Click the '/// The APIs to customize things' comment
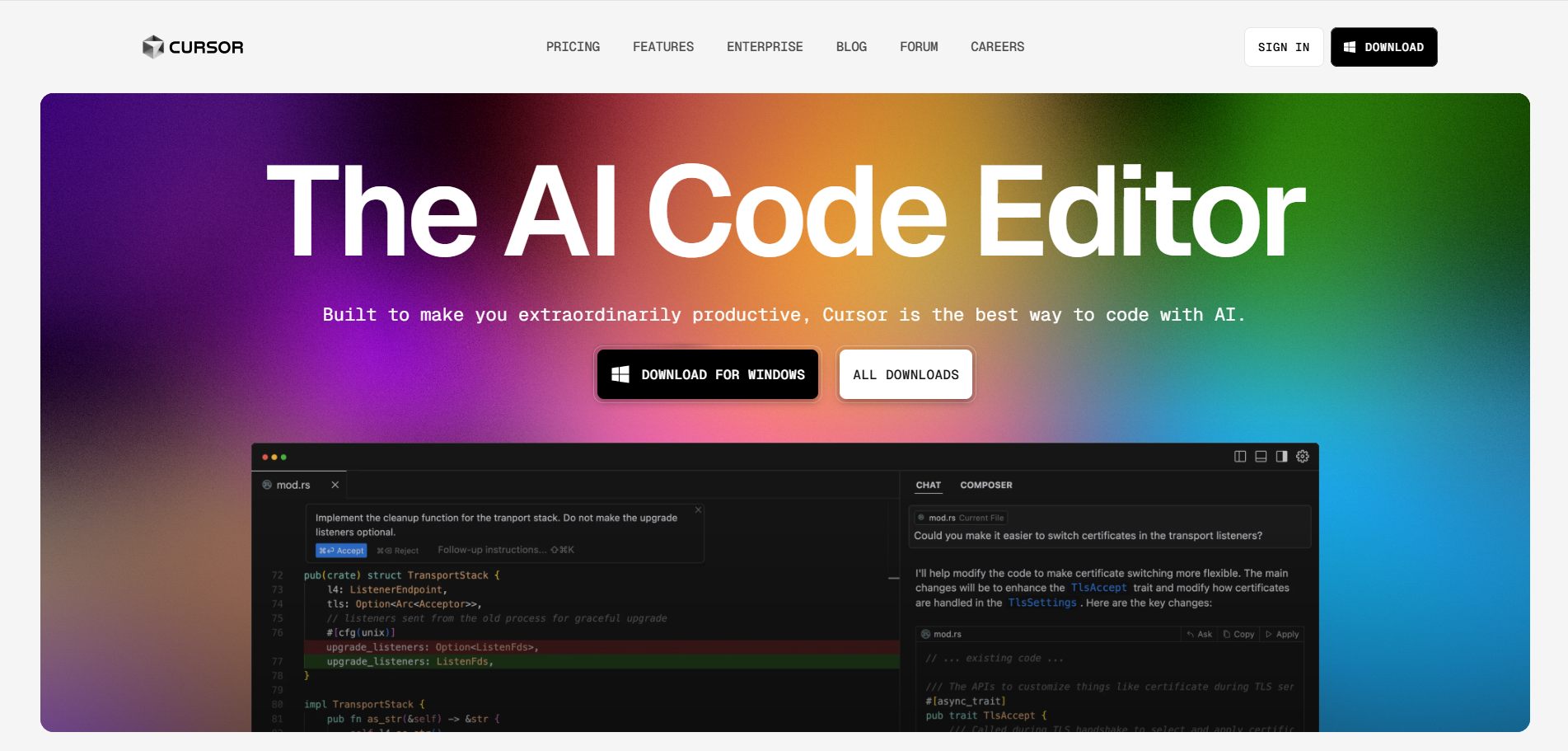 (1109, 687)
